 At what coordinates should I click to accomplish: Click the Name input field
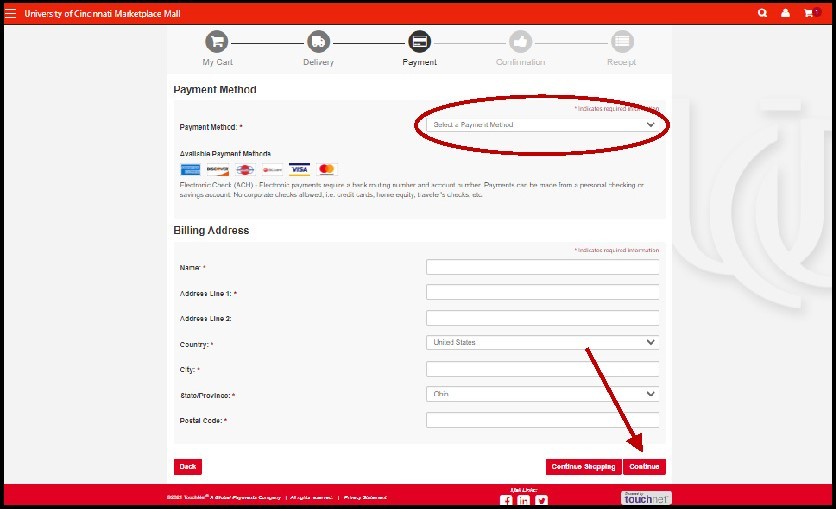coord(542,267)
